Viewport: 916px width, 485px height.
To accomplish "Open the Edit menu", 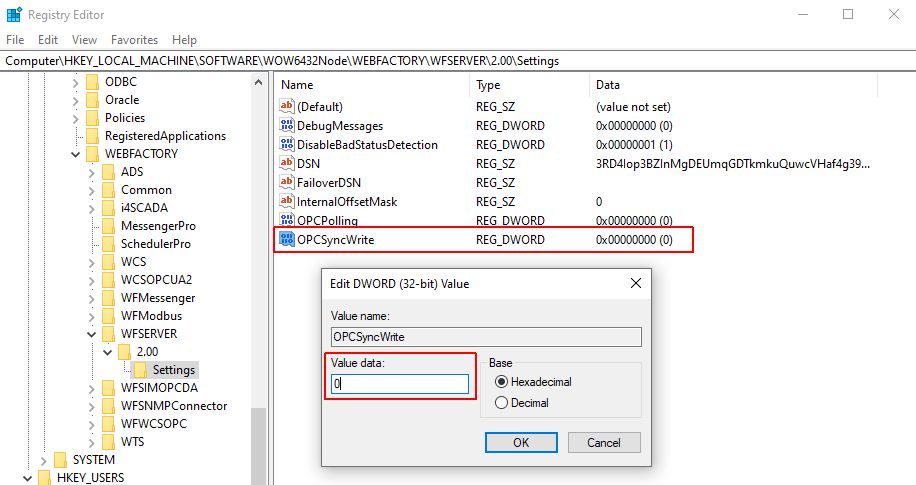I will pos(48,40).
